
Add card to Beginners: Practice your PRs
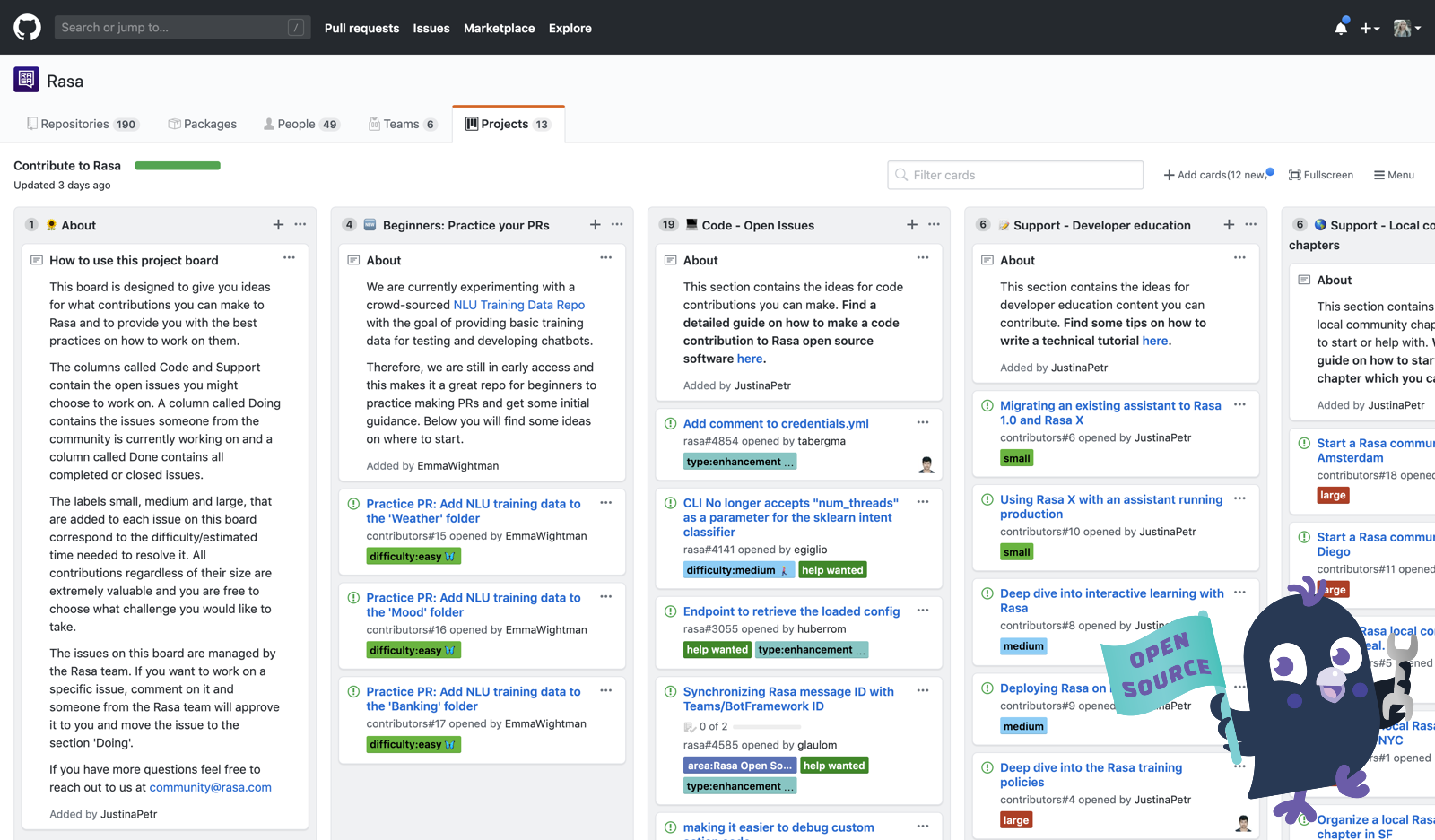click(x=596, y=225)
